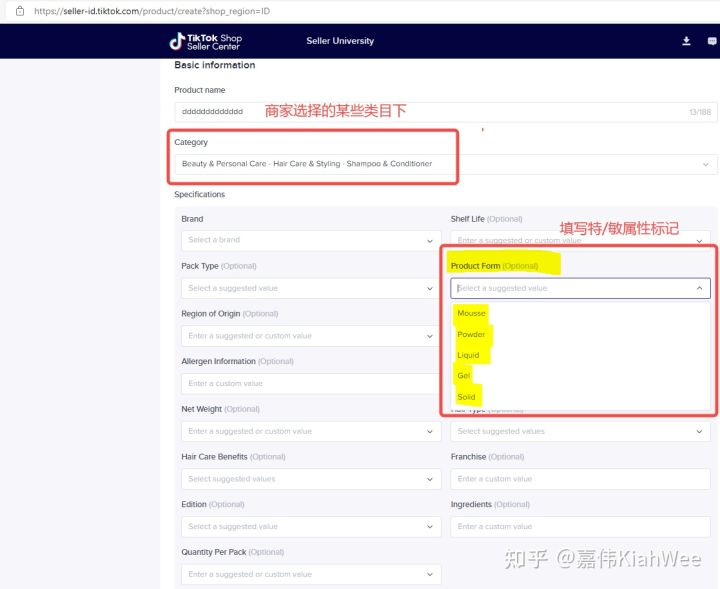Open the Net Weight dropdown
720x589 pixels.
(311, 432)
